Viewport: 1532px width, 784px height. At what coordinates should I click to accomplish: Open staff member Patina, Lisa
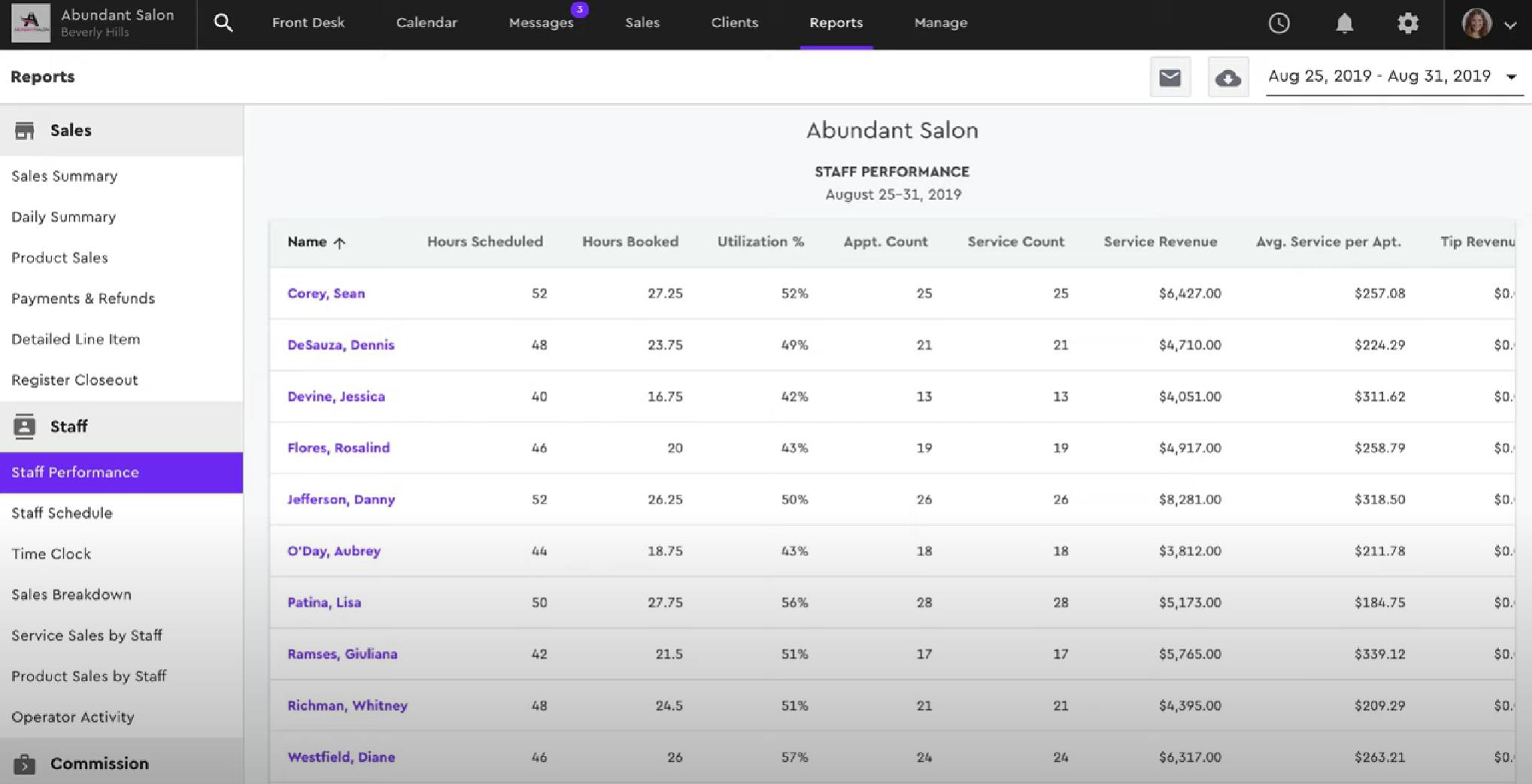tap(324, 602)
